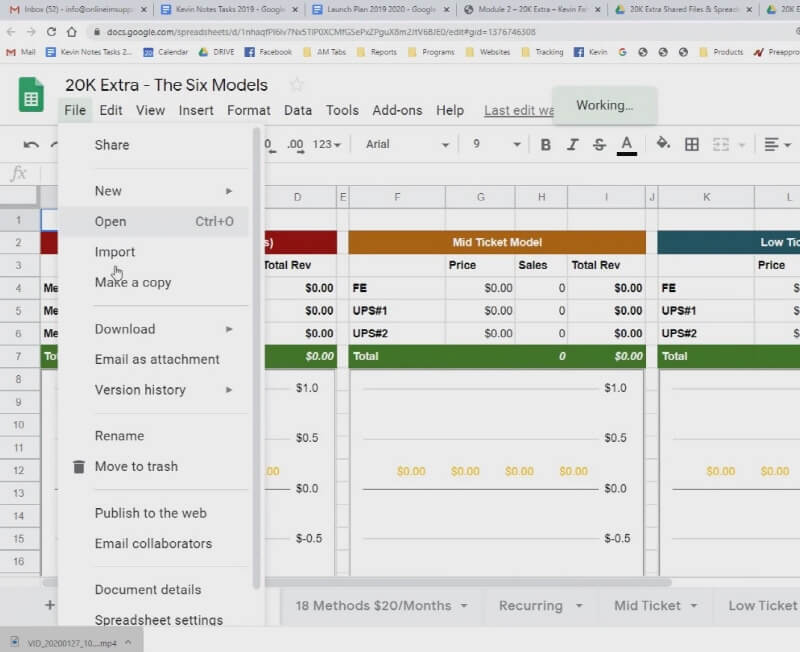Open the Google G bookmark

pyautogui.click(x=622, y=52)
